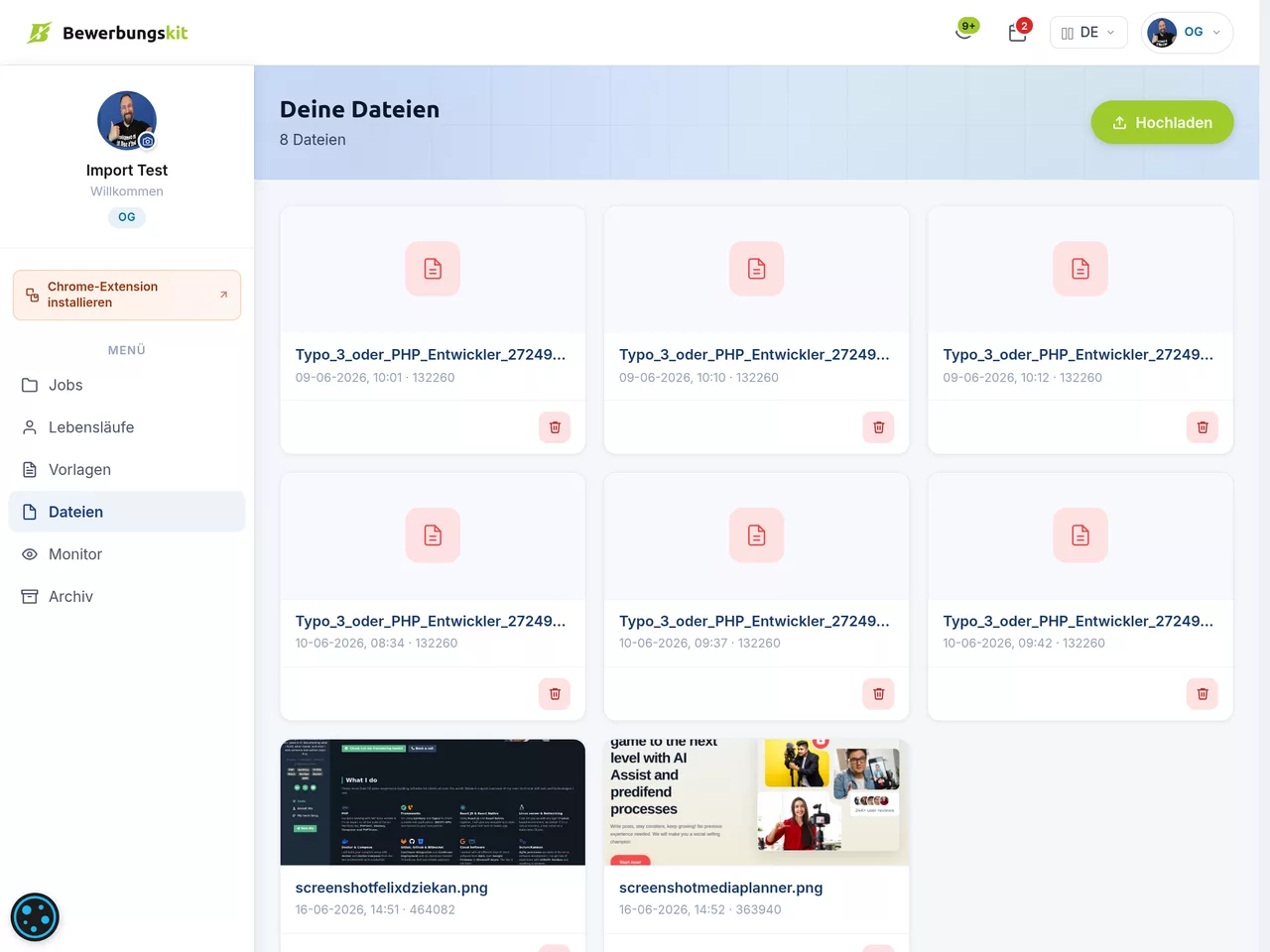Click file name above 09-06-2026, 10:12
This screenshot has height=952, width=1270.
pyautogui.click(x=1079, y=354)
